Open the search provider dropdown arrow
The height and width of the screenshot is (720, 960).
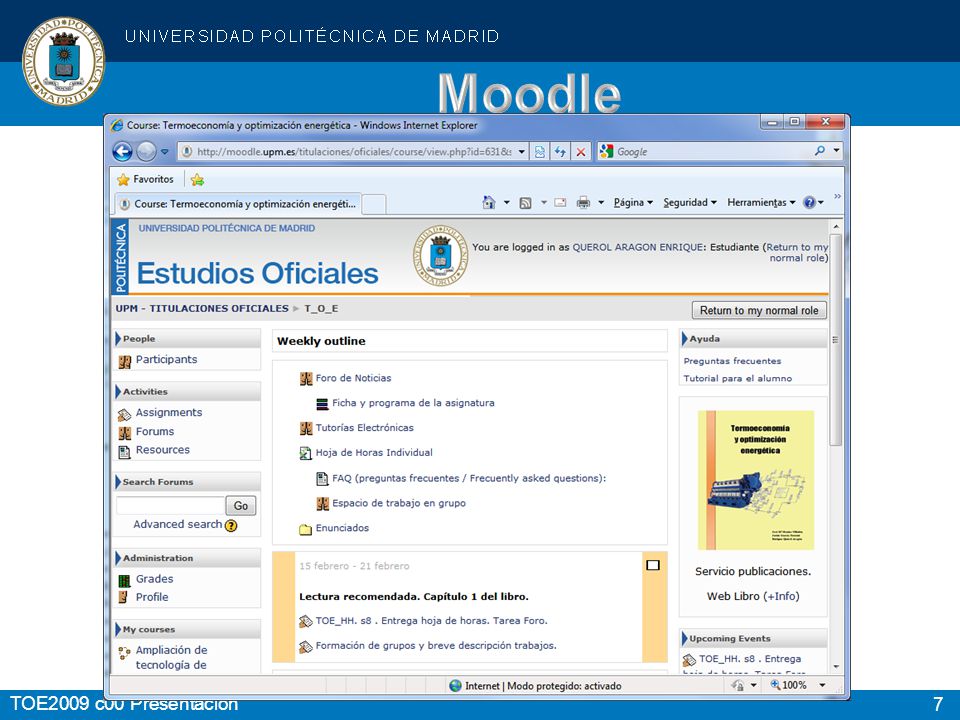(x=836, y=151)
